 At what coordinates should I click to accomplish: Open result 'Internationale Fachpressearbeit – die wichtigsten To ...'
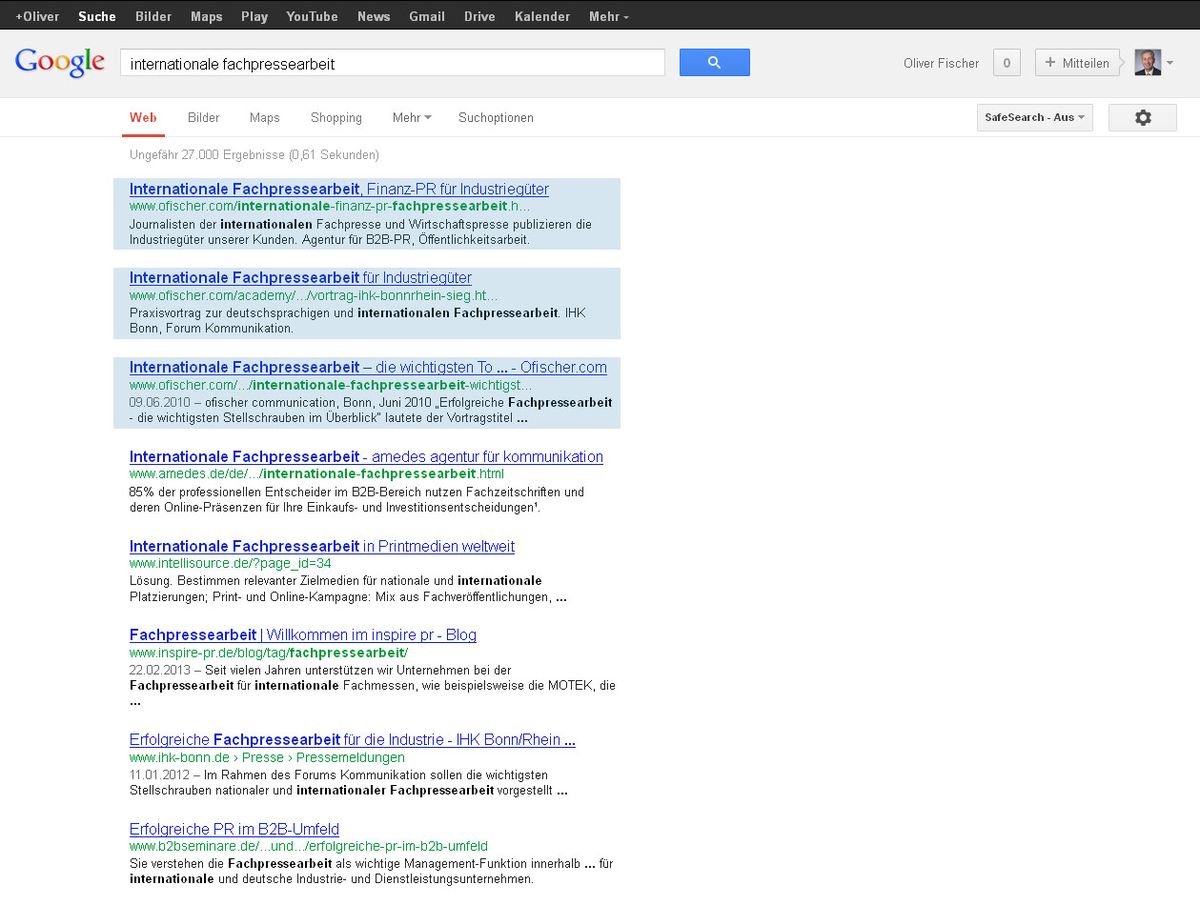368,367
